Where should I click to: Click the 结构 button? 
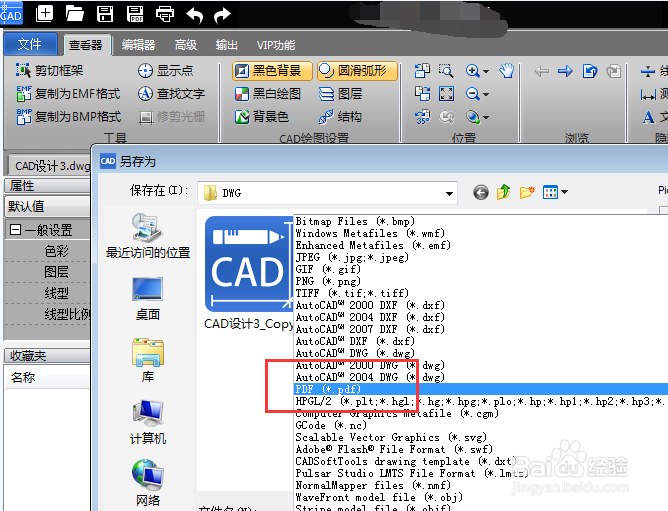click(x=340, y=116)
